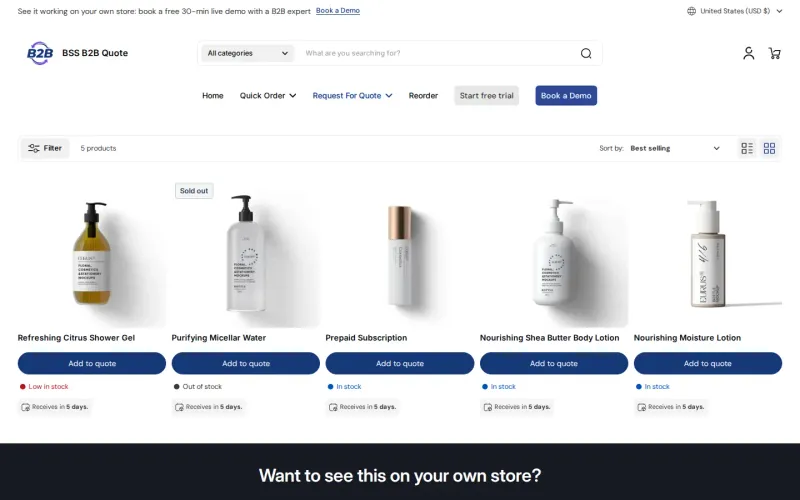Add Refreshing Citrus Shower Gel to quote

(92, 363)
